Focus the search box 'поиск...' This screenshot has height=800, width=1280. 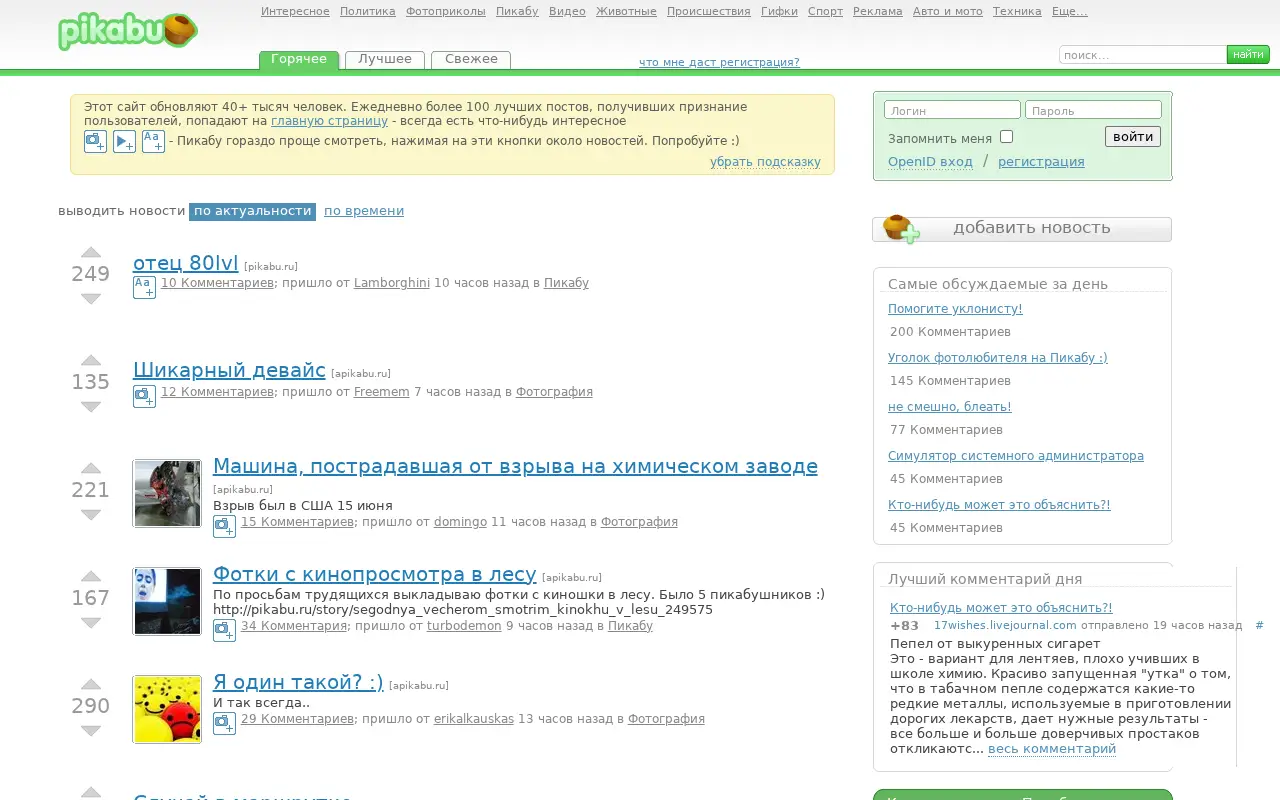tap(1143, 55)
